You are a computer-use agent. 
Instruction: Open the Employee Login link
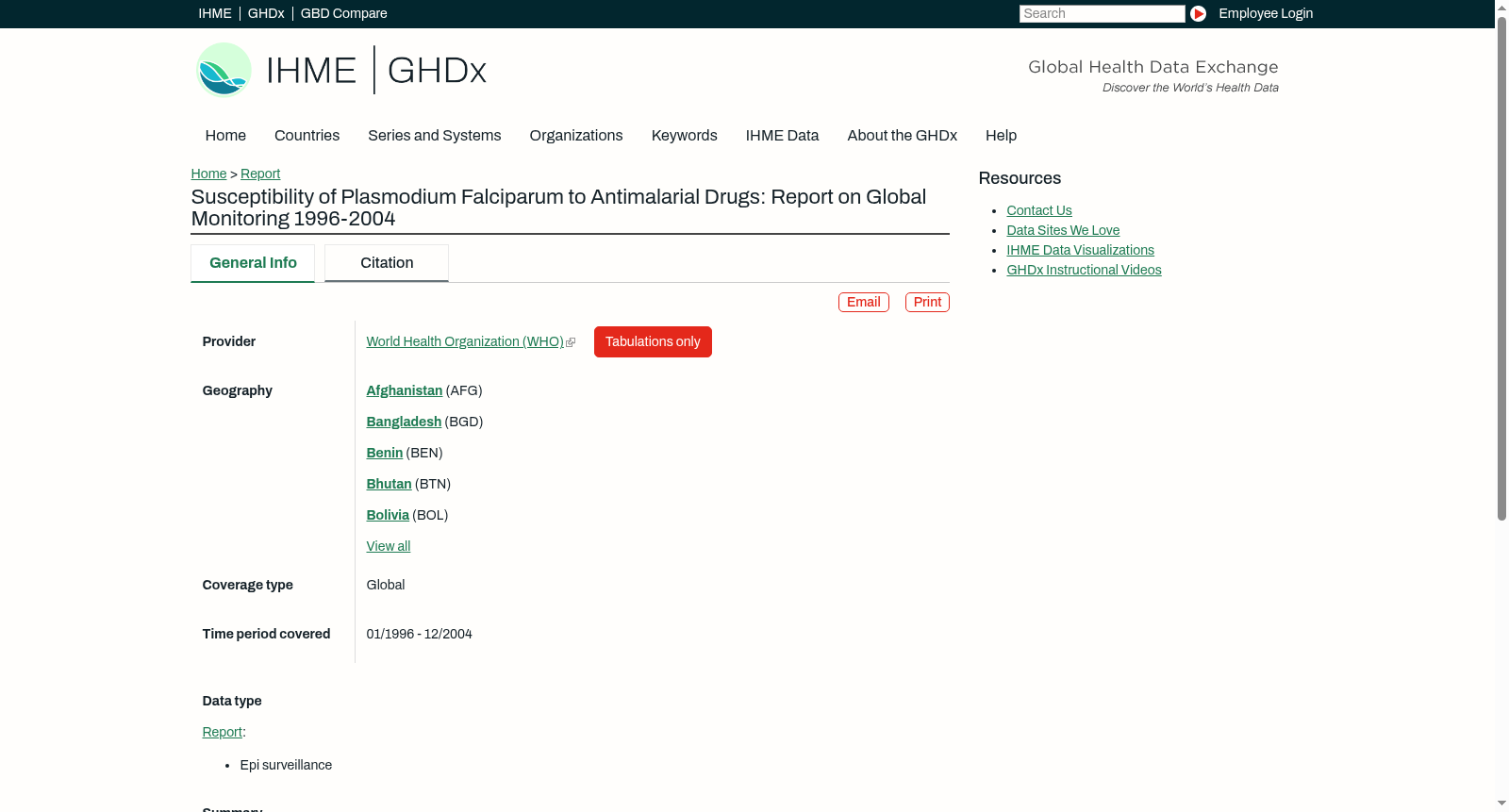(1266, 13)
